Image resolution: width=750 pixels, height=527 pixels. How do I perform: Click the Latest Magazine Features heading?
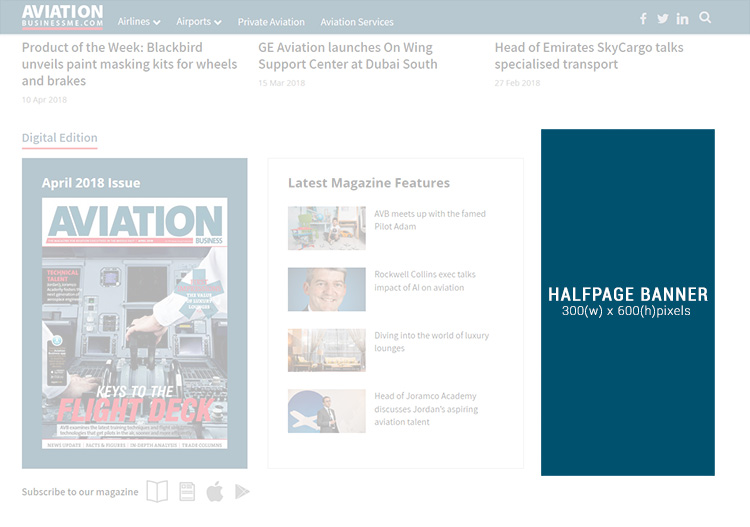point(369,183)
